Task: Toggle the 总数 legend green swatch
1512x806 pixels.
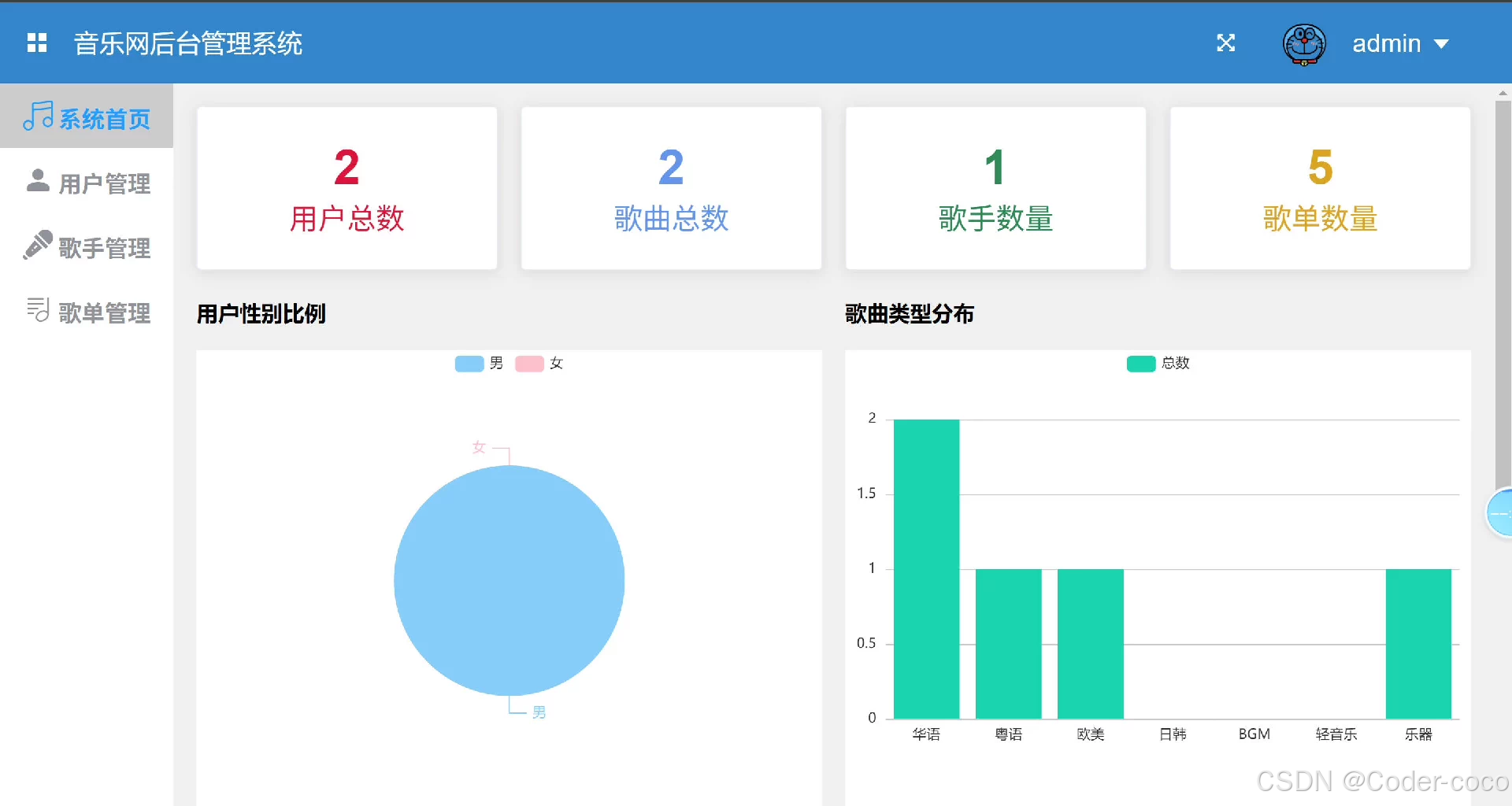Action: 1141,364
